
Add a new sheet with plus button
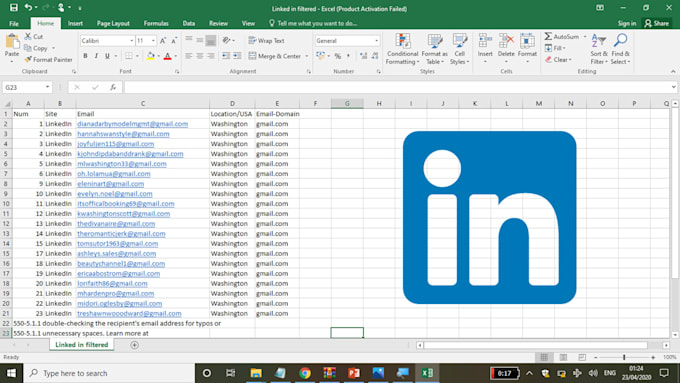click(x=134, y=345)
